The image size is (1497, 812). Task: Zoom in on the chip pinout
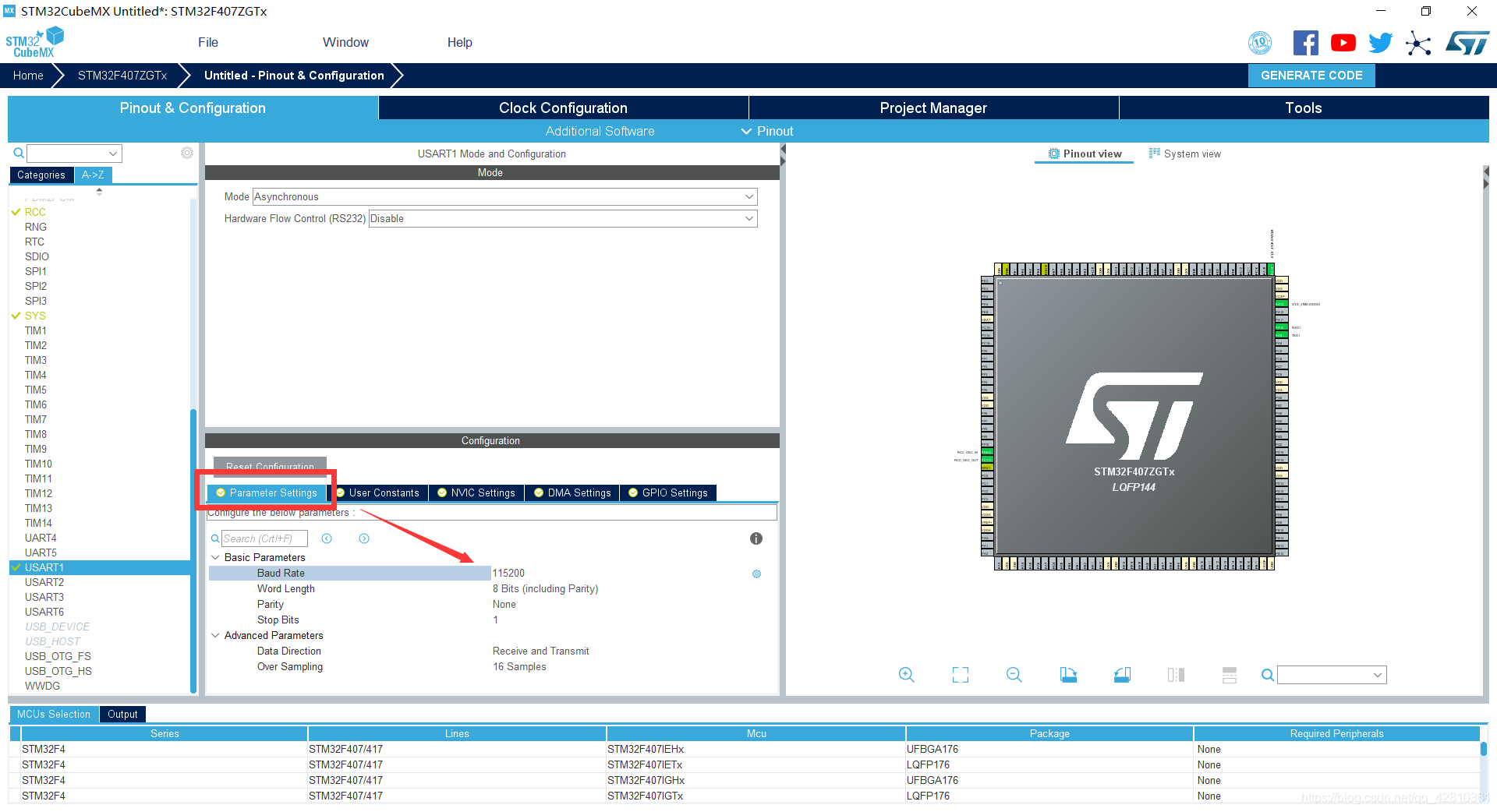906,675
